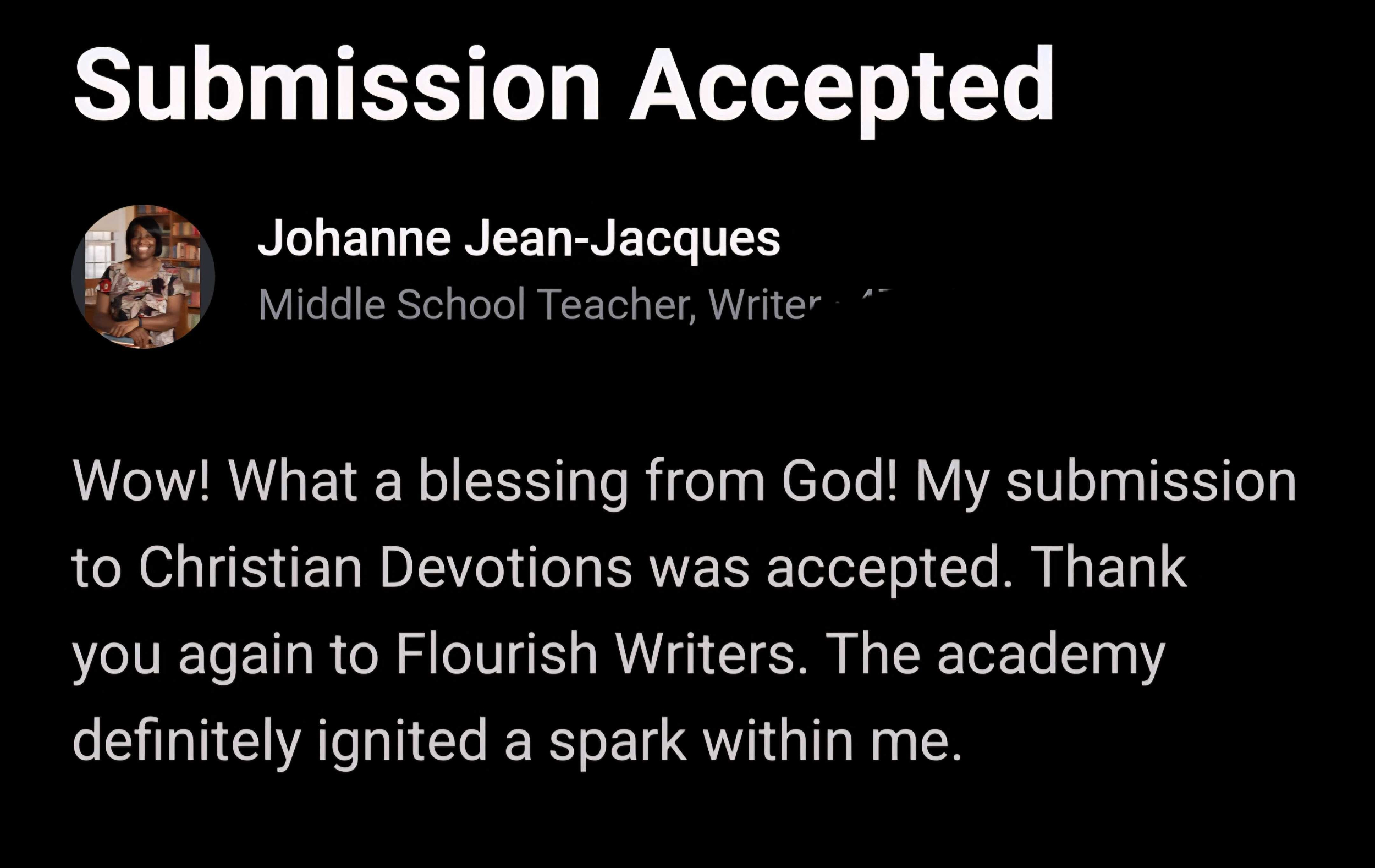Click the words "you again"
1375x868 pixels.
coord(193,654)
